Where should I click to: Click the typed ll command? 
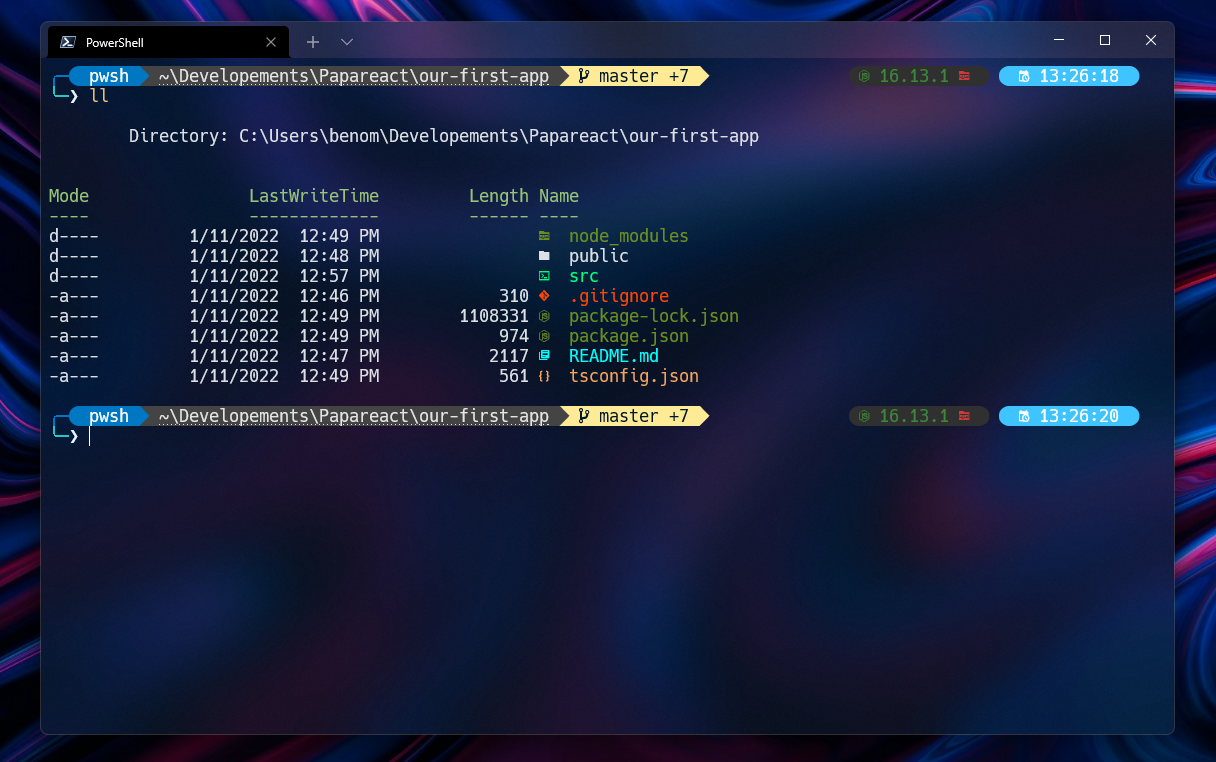[99, 96]
